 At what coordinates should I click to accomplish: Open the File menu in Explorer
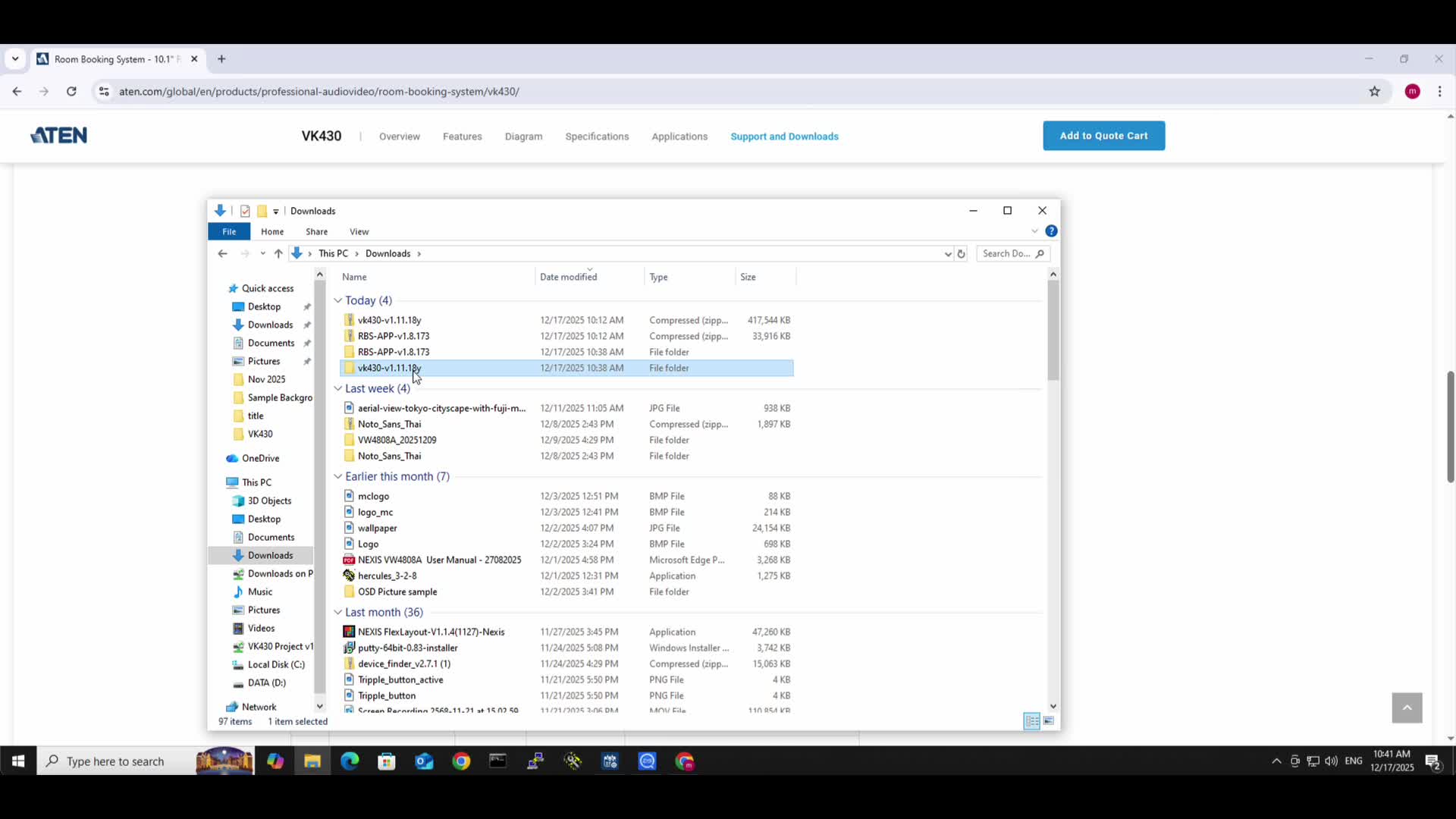(x=229, y=232)
